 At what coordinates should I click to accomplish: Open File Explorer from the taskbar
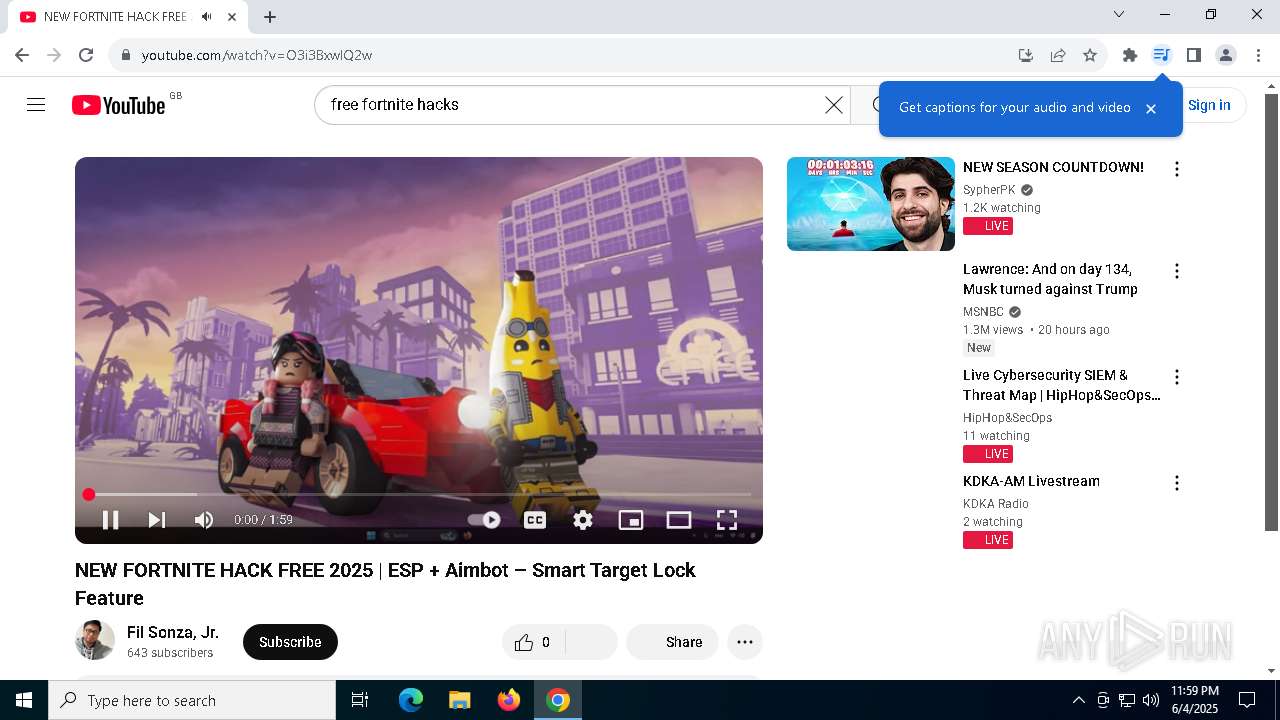pyautogui.click(x=460, y=700)
